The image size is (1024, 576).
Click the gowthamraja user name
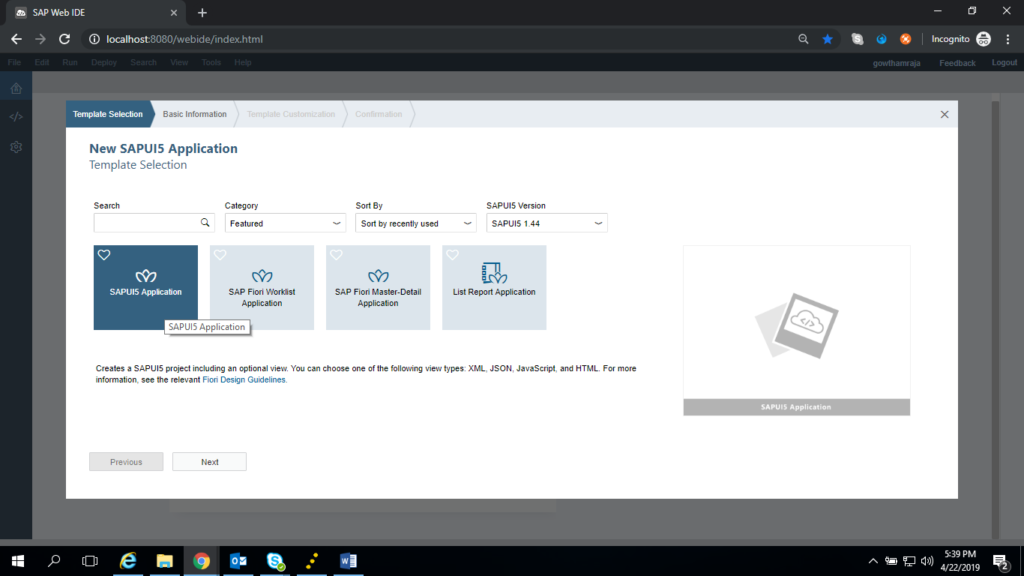point(897,63)
